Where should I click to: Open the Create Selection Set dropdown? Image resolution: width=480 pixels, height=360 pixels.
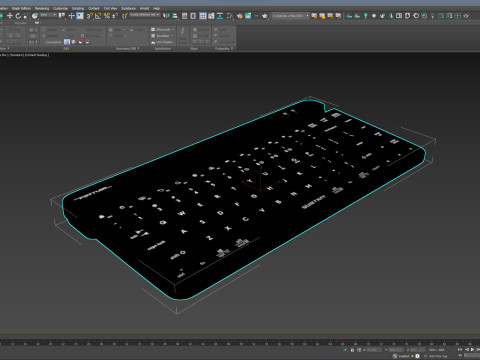pos(144,15)
